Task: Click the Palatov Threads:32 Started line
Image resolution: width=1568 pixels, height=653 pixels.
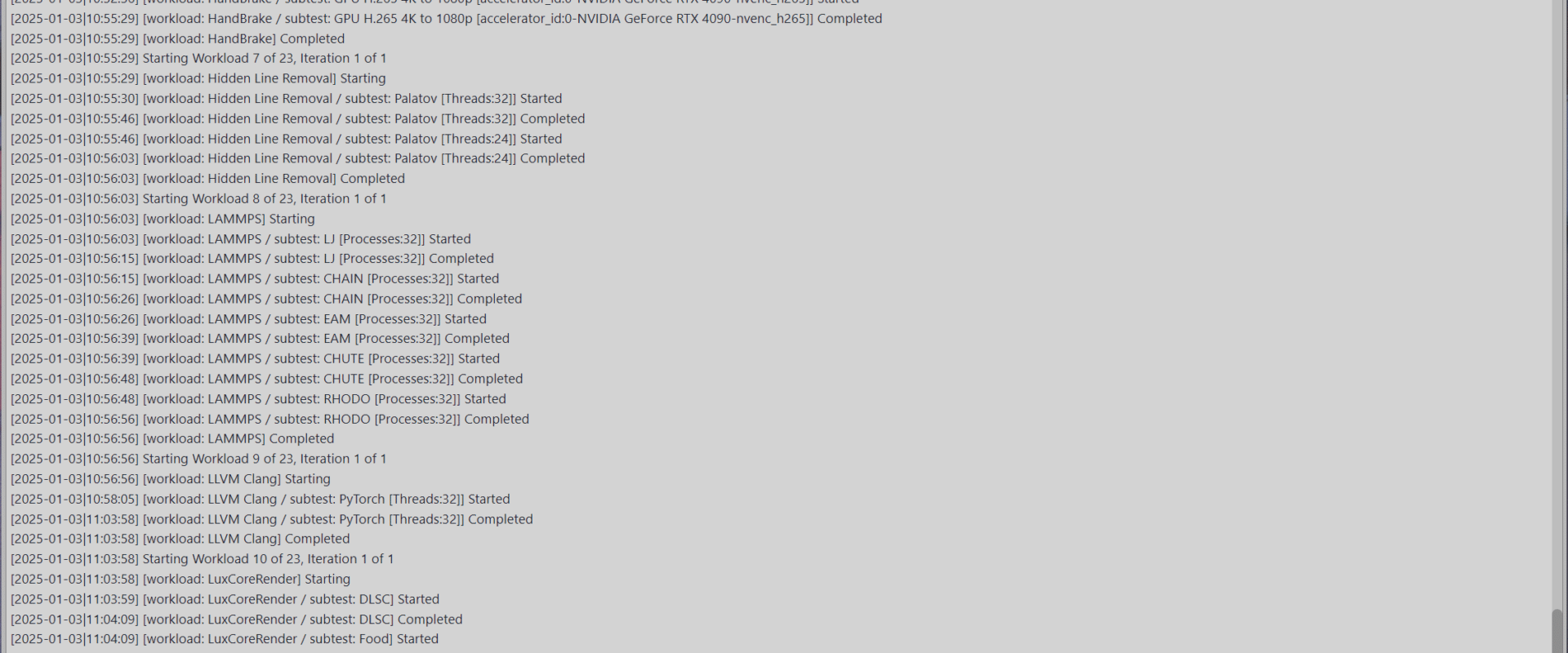Action: (x=286, y=99)
